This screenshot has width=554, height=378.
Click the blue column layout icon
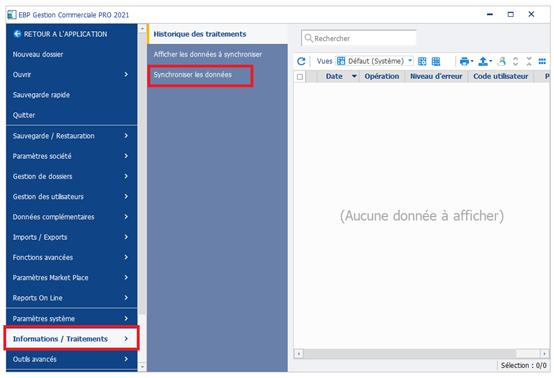pos(542,61)
